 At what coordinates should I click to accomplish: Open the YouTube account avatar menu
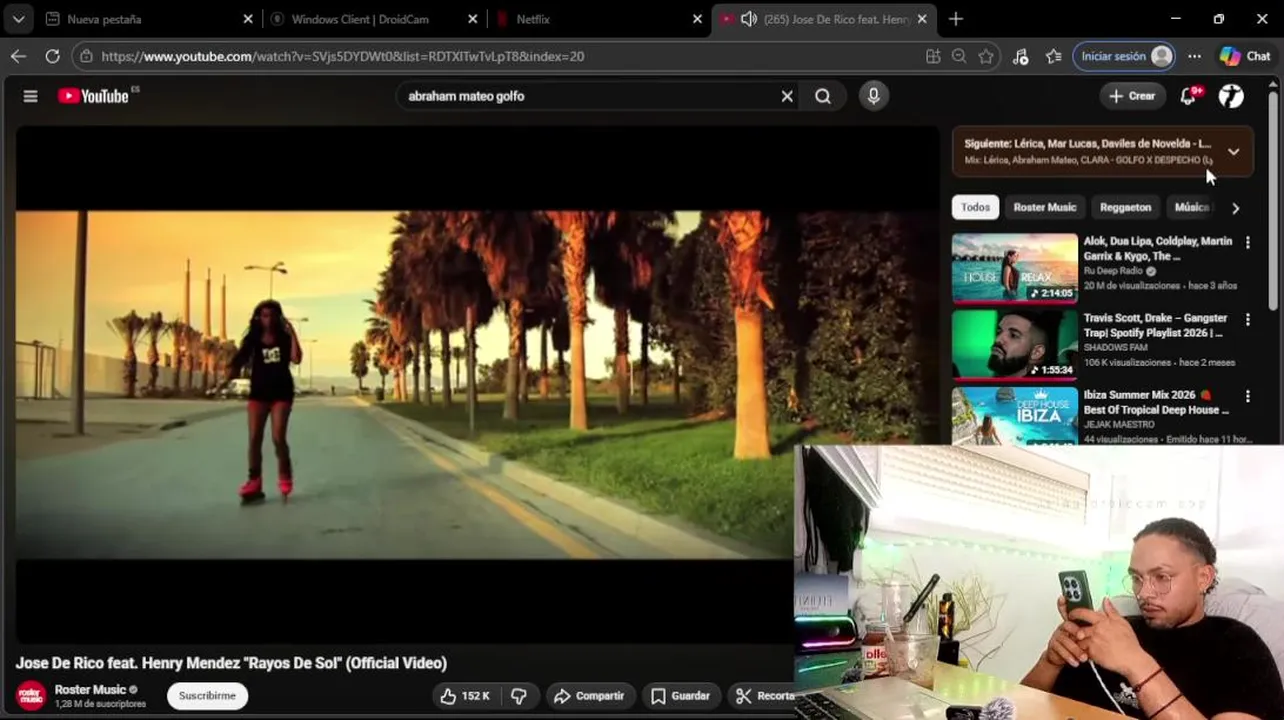coord(1231,96)
